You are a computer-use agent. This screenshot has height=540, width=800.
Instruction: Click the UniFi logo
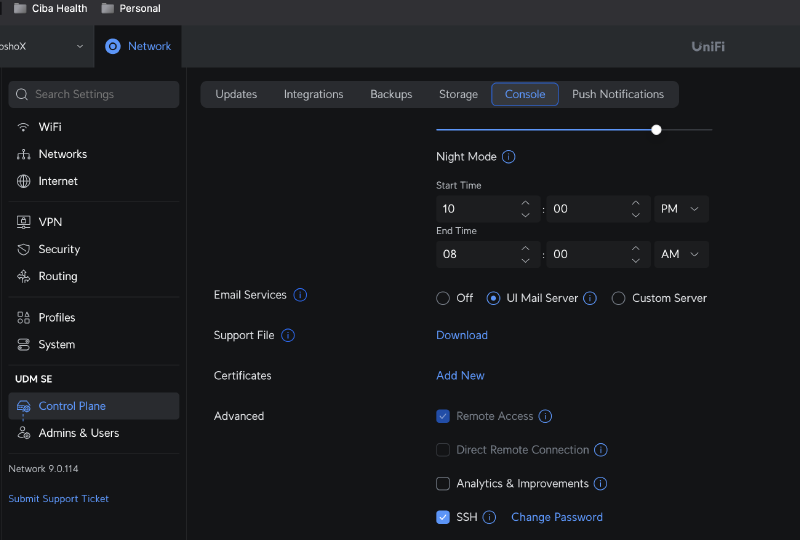tap(708, 46)
